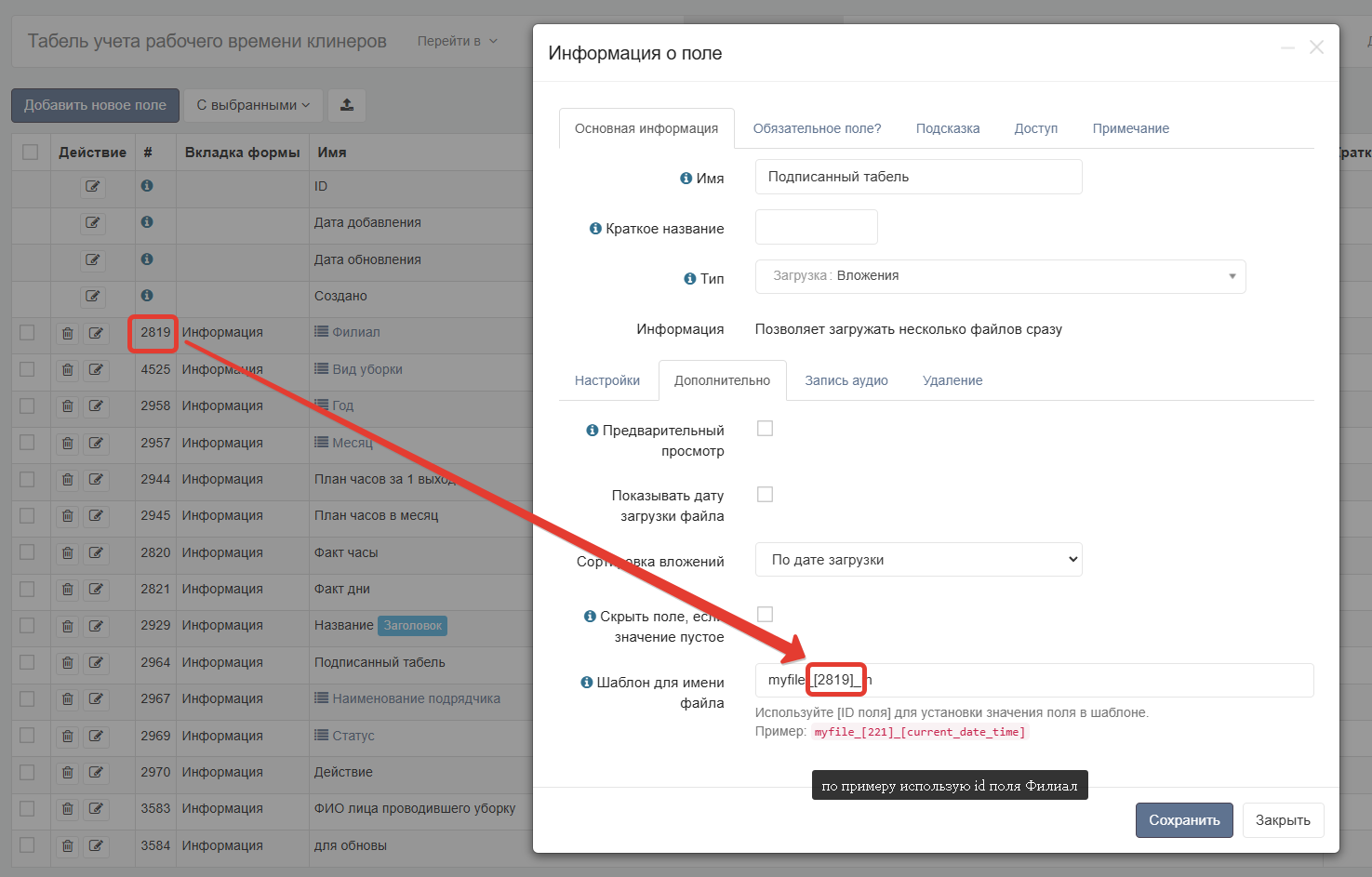Viewport: 1372px width, 877px height.
Task: Delete field 2969 Статус
Action: point(68,736)
